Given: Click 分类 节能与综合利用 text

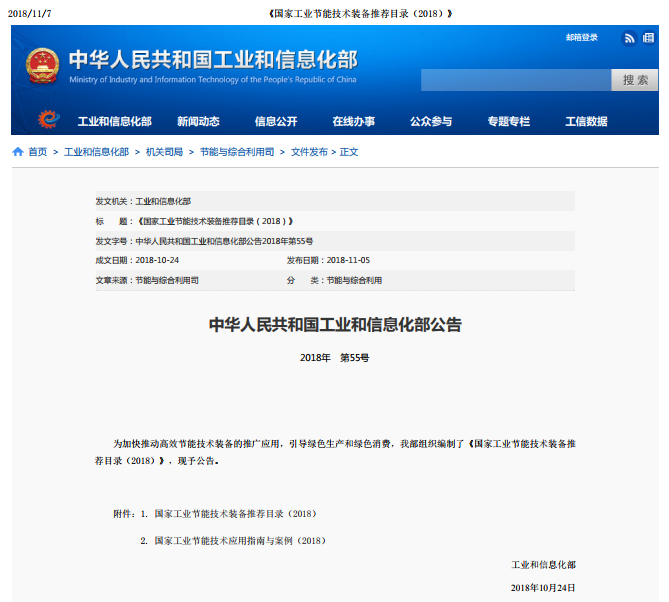Looking at the screenshot, I should tap(334, 280).
